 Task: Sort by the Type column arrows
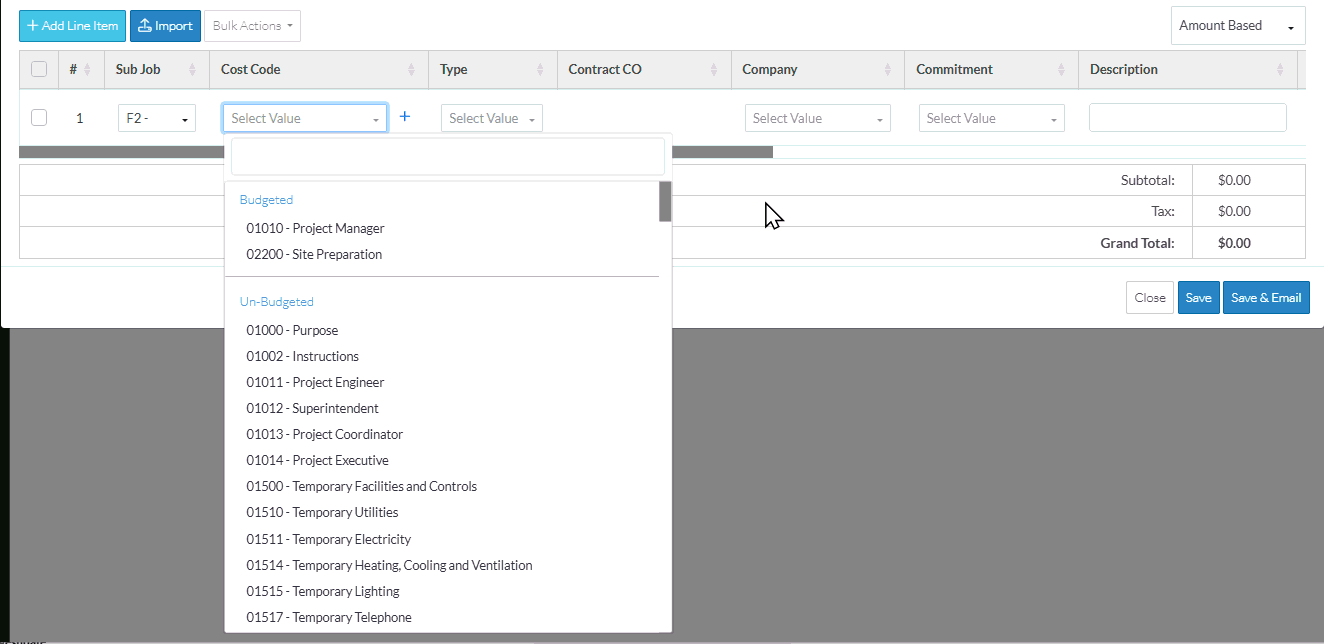pos(540,70)
